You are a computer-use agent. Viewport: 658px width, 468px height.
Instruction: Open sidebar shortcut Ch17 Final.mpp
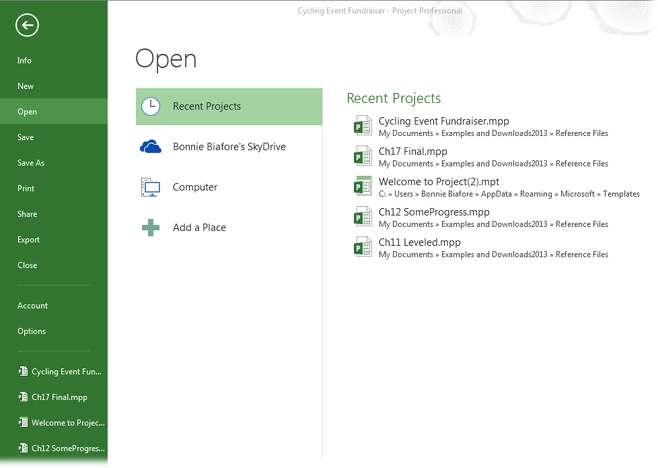(x=59, y=397)
